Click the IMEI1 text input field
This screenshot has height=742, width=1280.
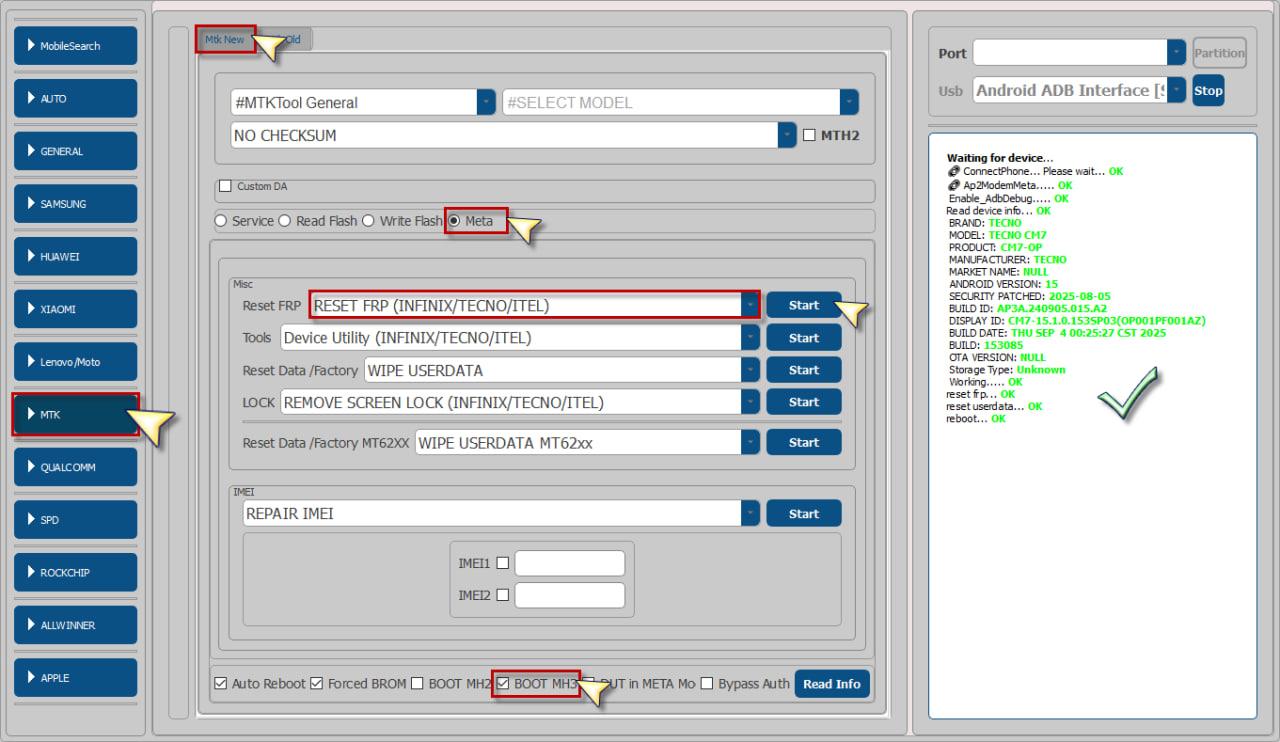click(569, 563)
